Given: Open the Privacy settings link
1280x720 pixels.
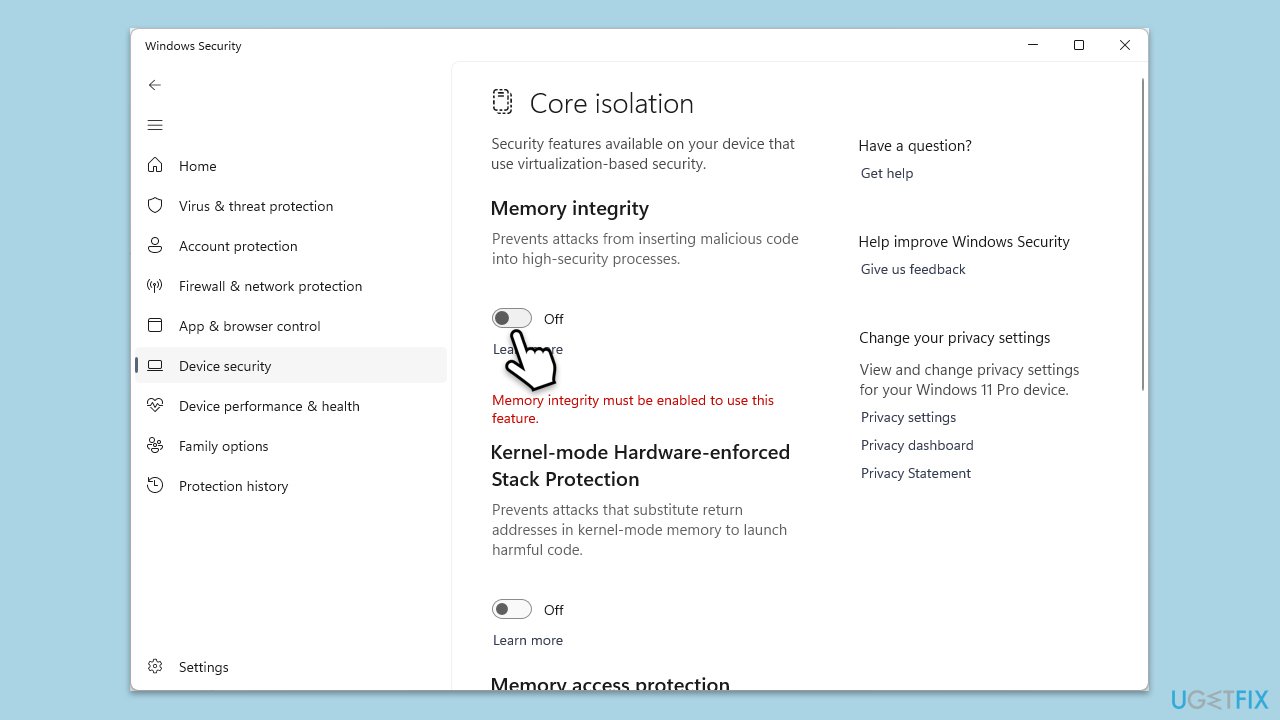Looking at the screenshot, I should pyautogui.click(x=908, y=418).
